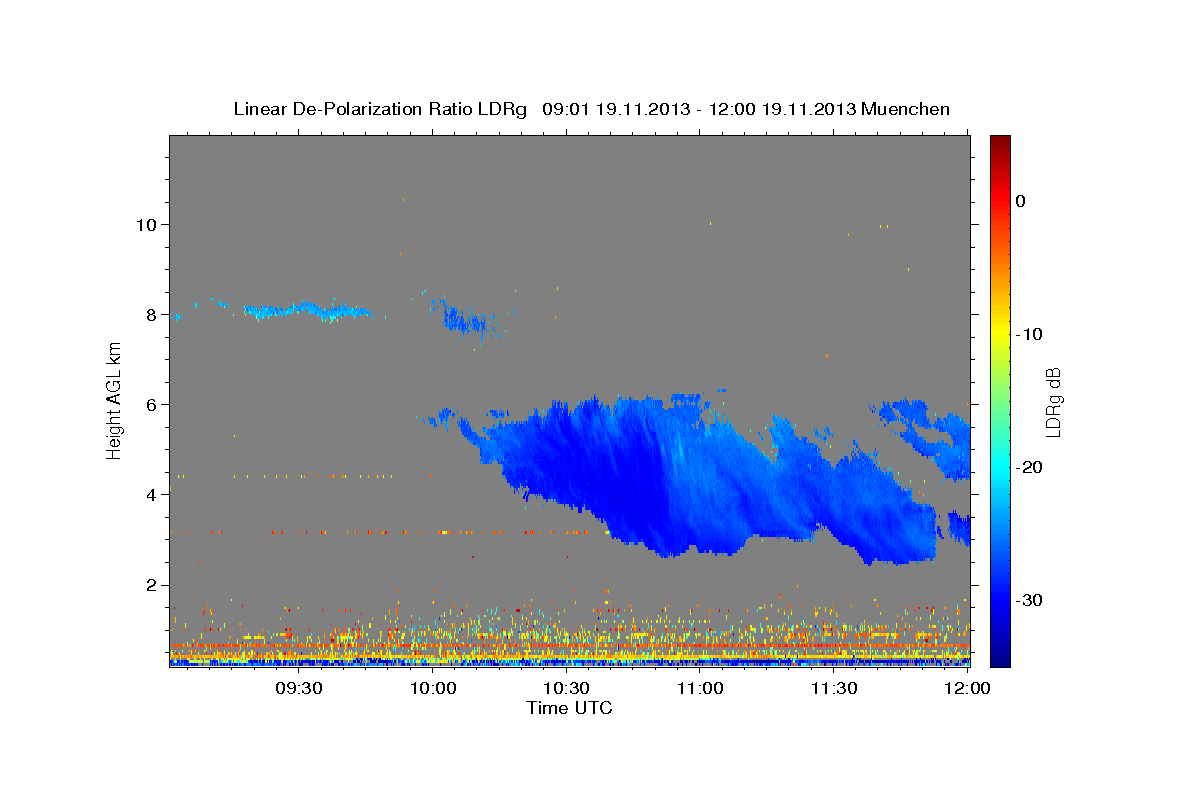The width and height of the screenshot is (1200, 800).
Task: Click the 11:30 time tick label
Action: click(x=834, y=688)
